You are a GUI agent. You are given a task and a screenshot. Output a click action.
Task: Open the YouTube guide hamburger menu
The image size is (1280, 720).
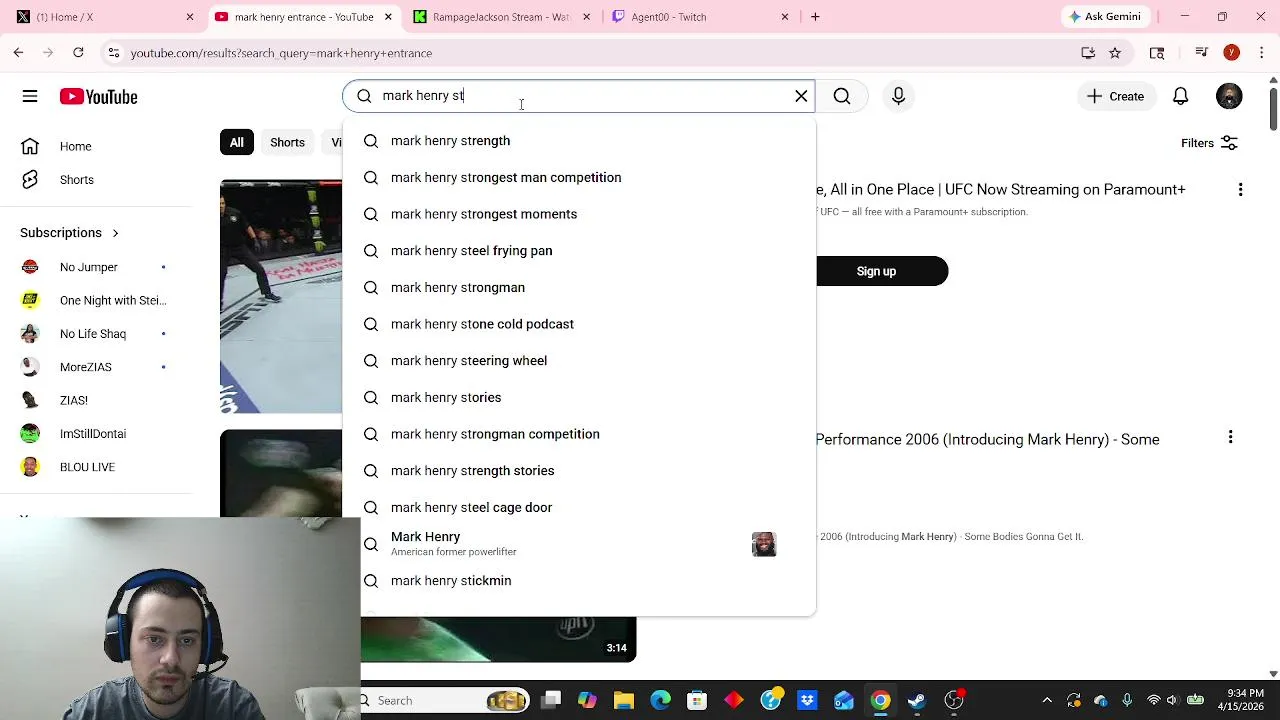coord(30,96)
